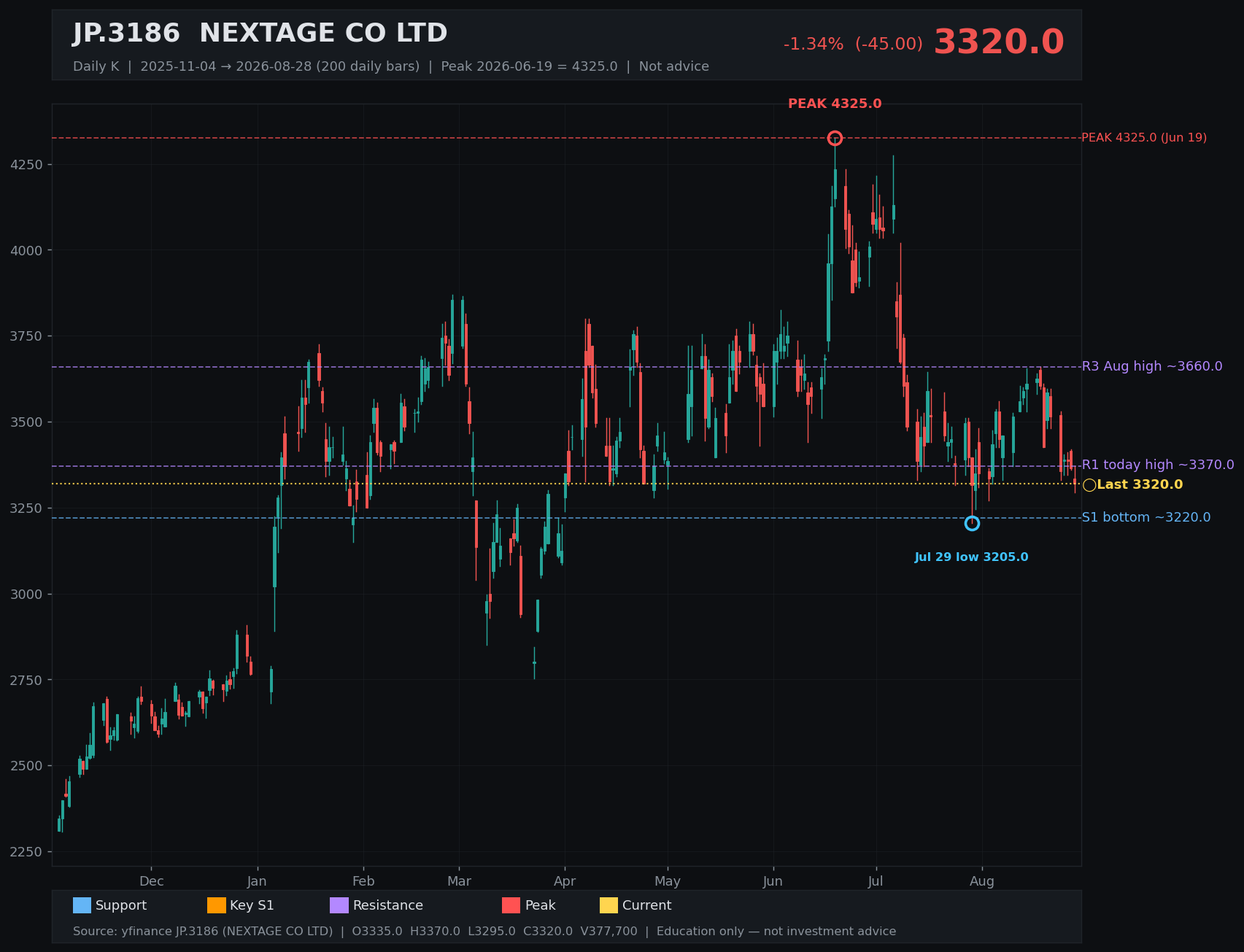Click the 'Last 3320.0' price label

point(1140,485)
